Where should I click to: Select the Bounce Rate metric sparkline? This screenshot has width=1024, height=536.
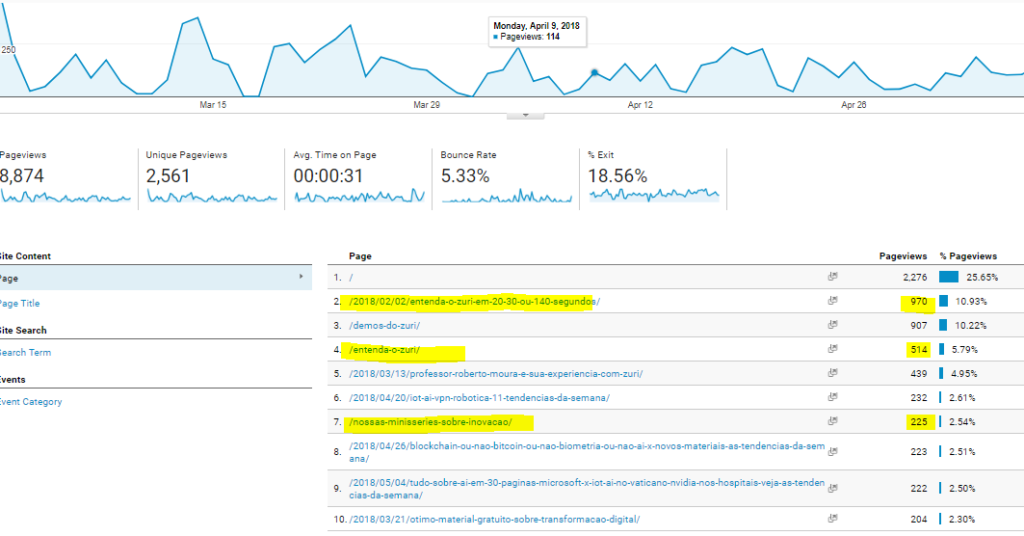click(506, 195)
